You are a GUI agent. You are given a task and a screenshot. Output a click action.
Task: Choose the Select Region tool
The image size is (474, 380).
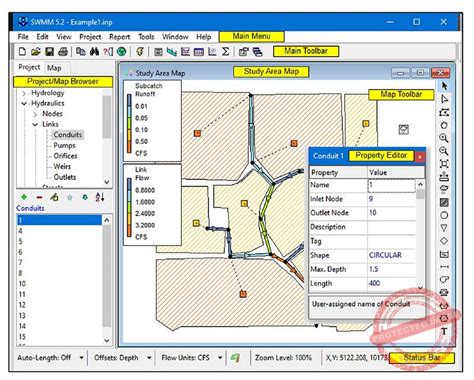tap(444, 112)
